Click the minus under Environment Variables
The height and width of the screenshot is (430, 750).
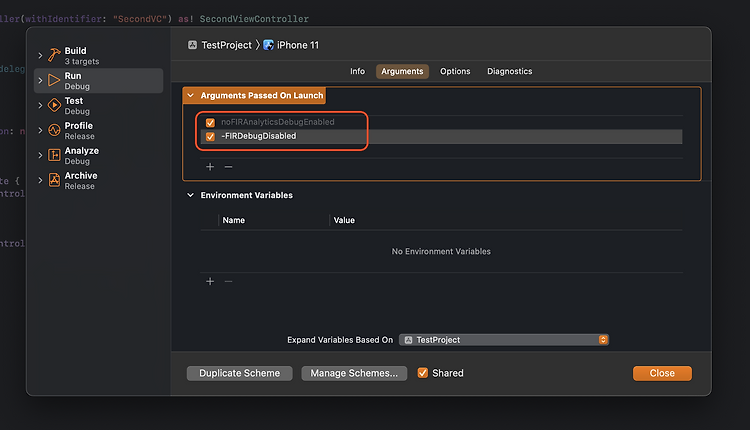[229, 281]
